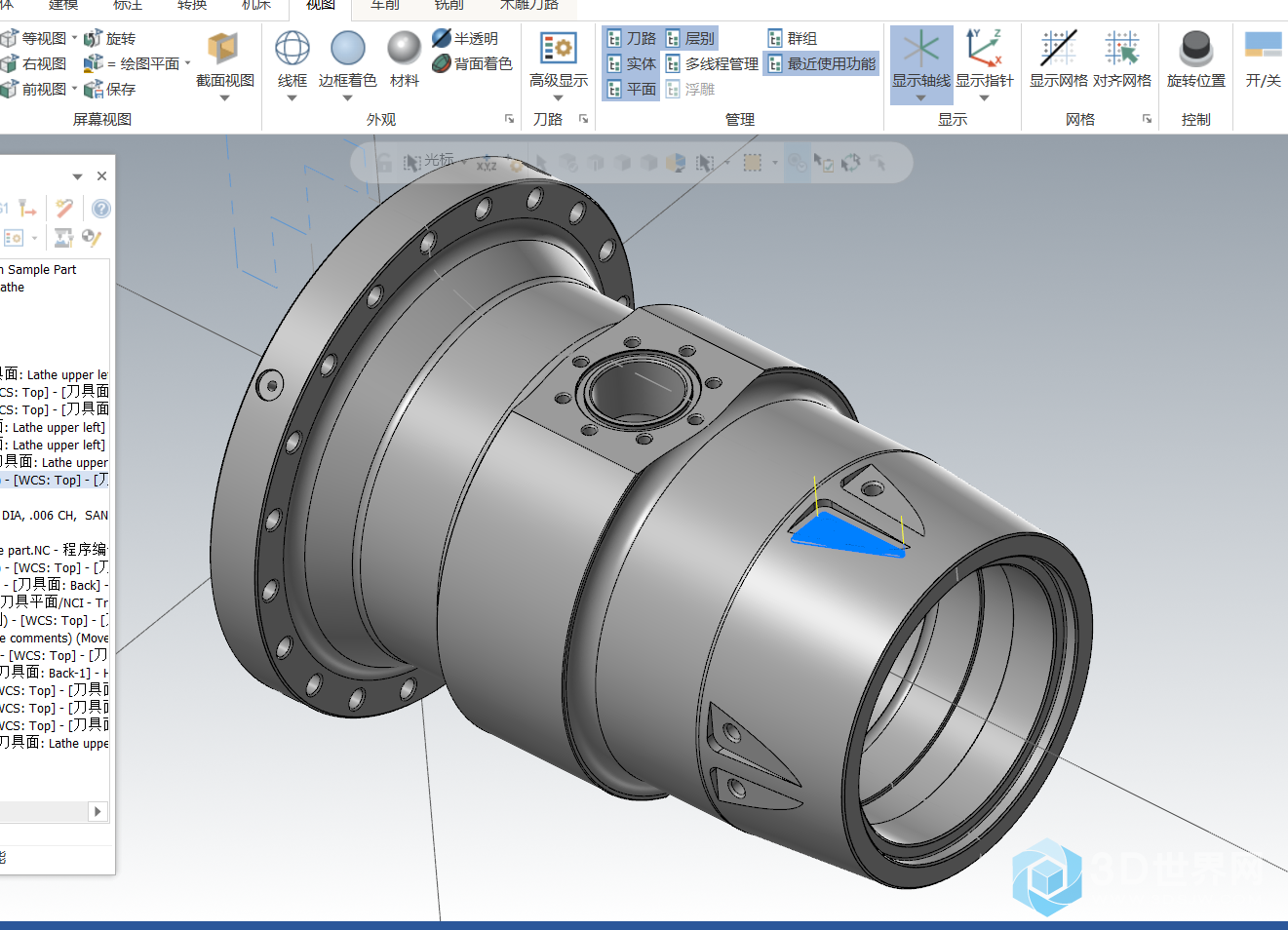Screen dimensions: 1288x930
Task: Select 边框着色 outline shaded mode
Action: point(347,58)
